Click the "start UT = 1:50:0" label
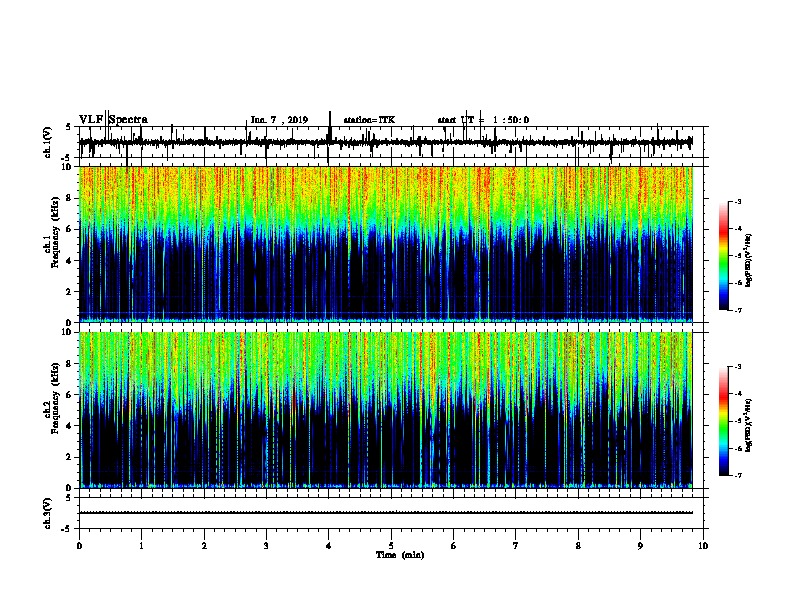 [x=483, y=120]
